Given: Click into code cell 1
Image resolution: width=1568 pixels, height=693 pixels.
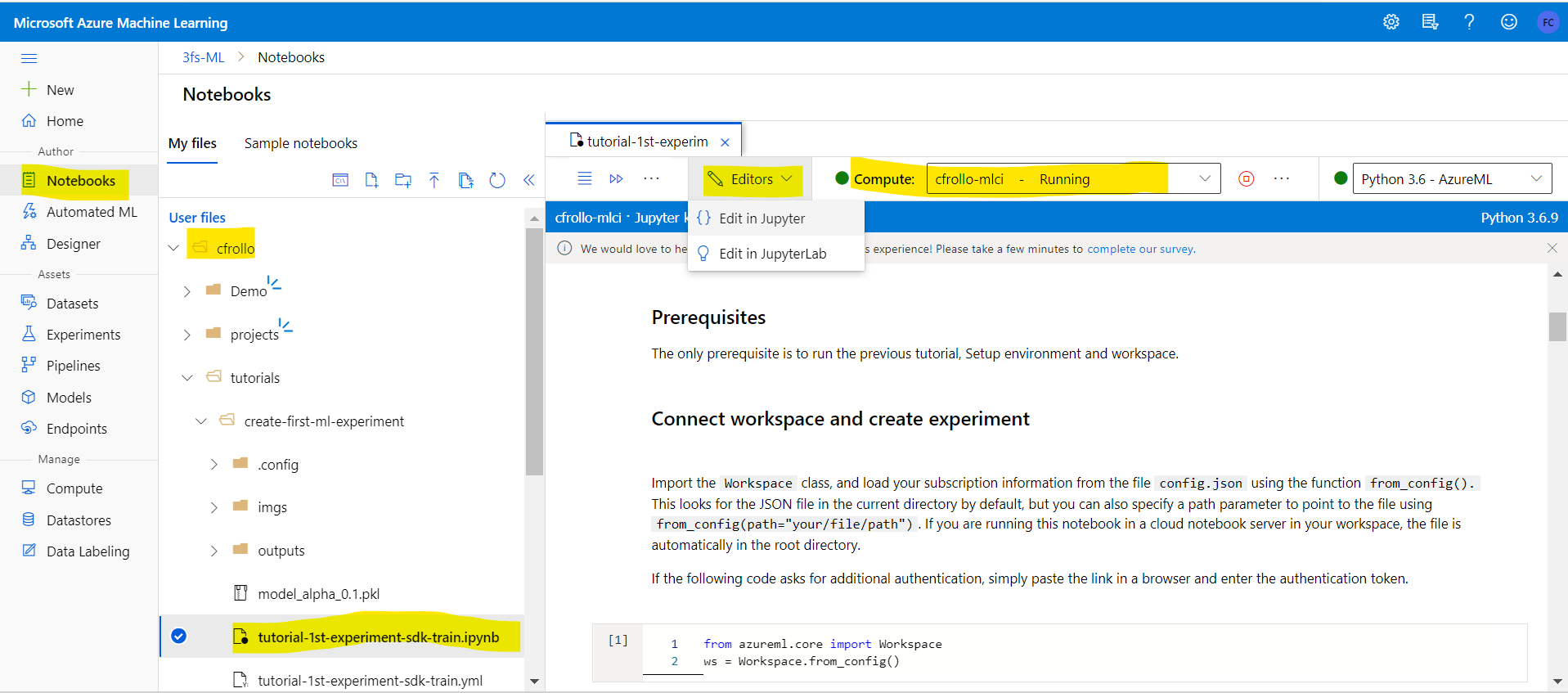Looking at the screenshot, I should click(1085, 653).
